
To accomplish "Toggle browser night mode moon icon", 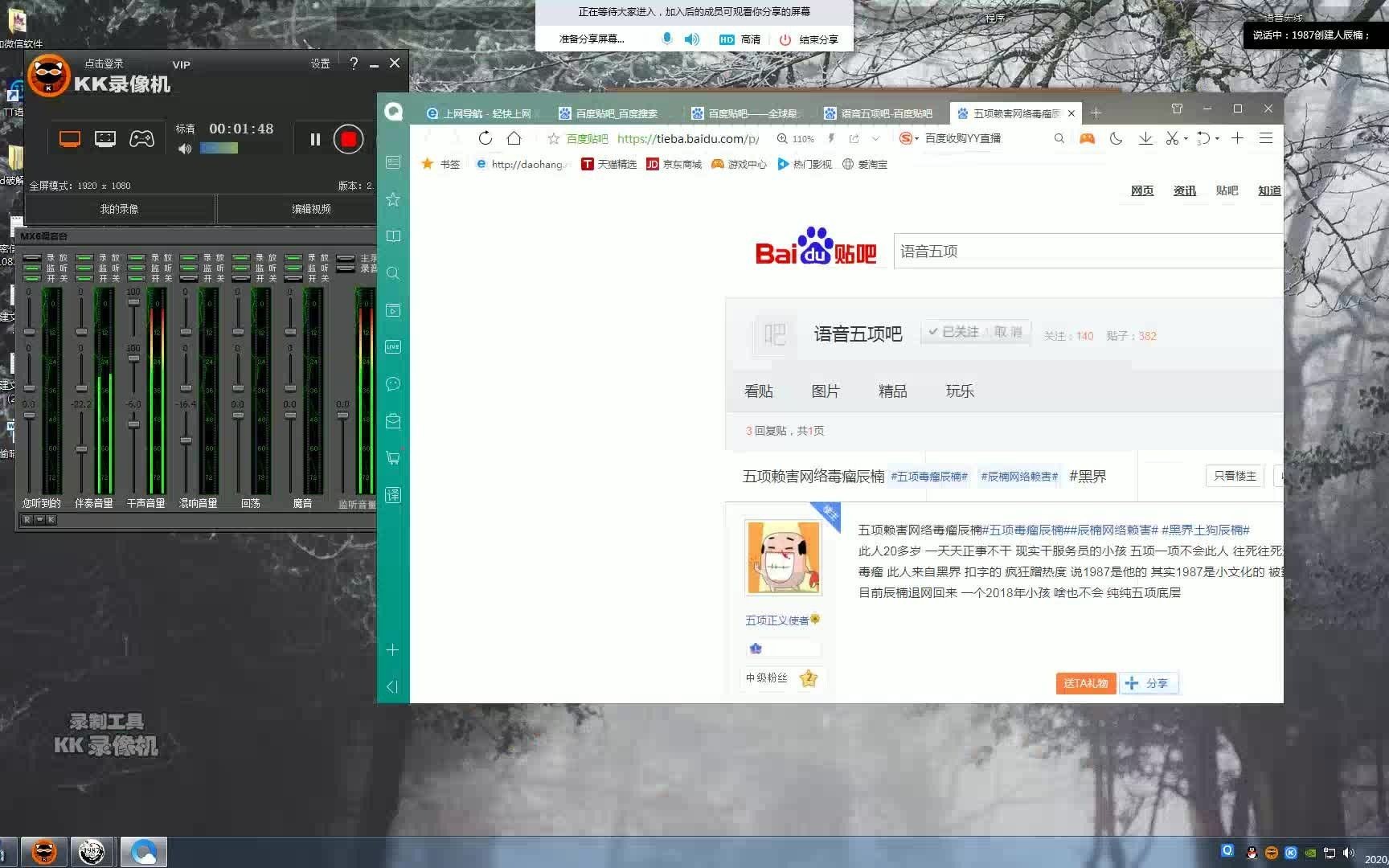I will pos(1116,138).
